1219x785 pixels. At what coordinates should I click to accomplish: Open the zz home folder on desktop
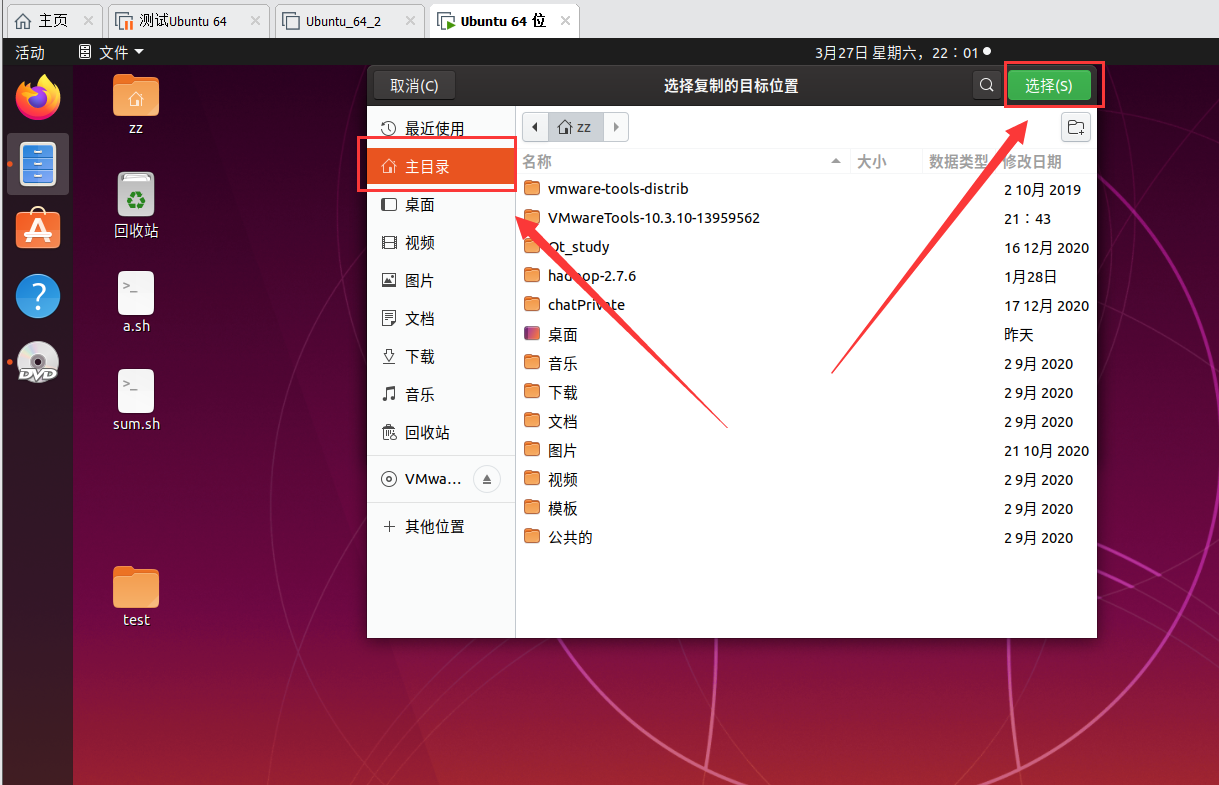[136, 105]
